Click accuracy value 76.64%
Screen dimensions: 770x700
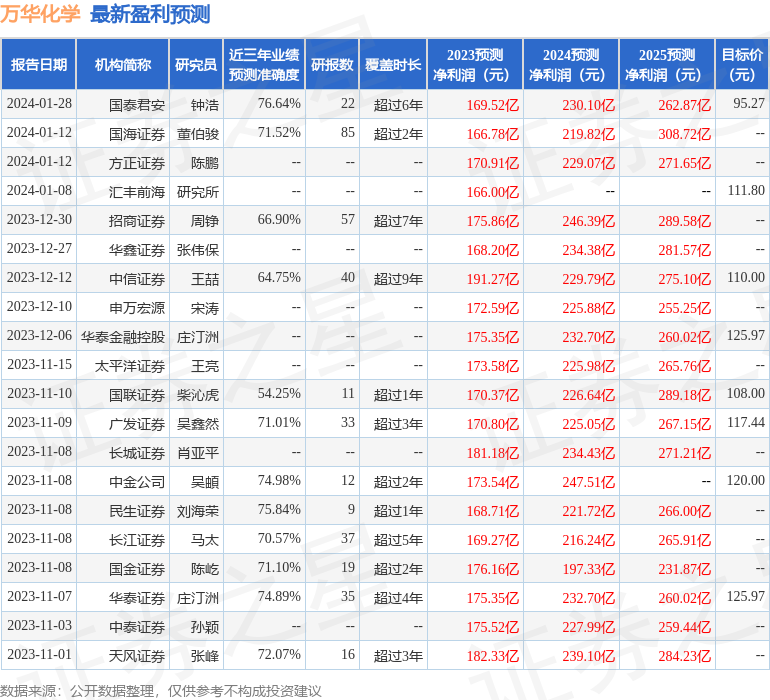click(279, 104)
